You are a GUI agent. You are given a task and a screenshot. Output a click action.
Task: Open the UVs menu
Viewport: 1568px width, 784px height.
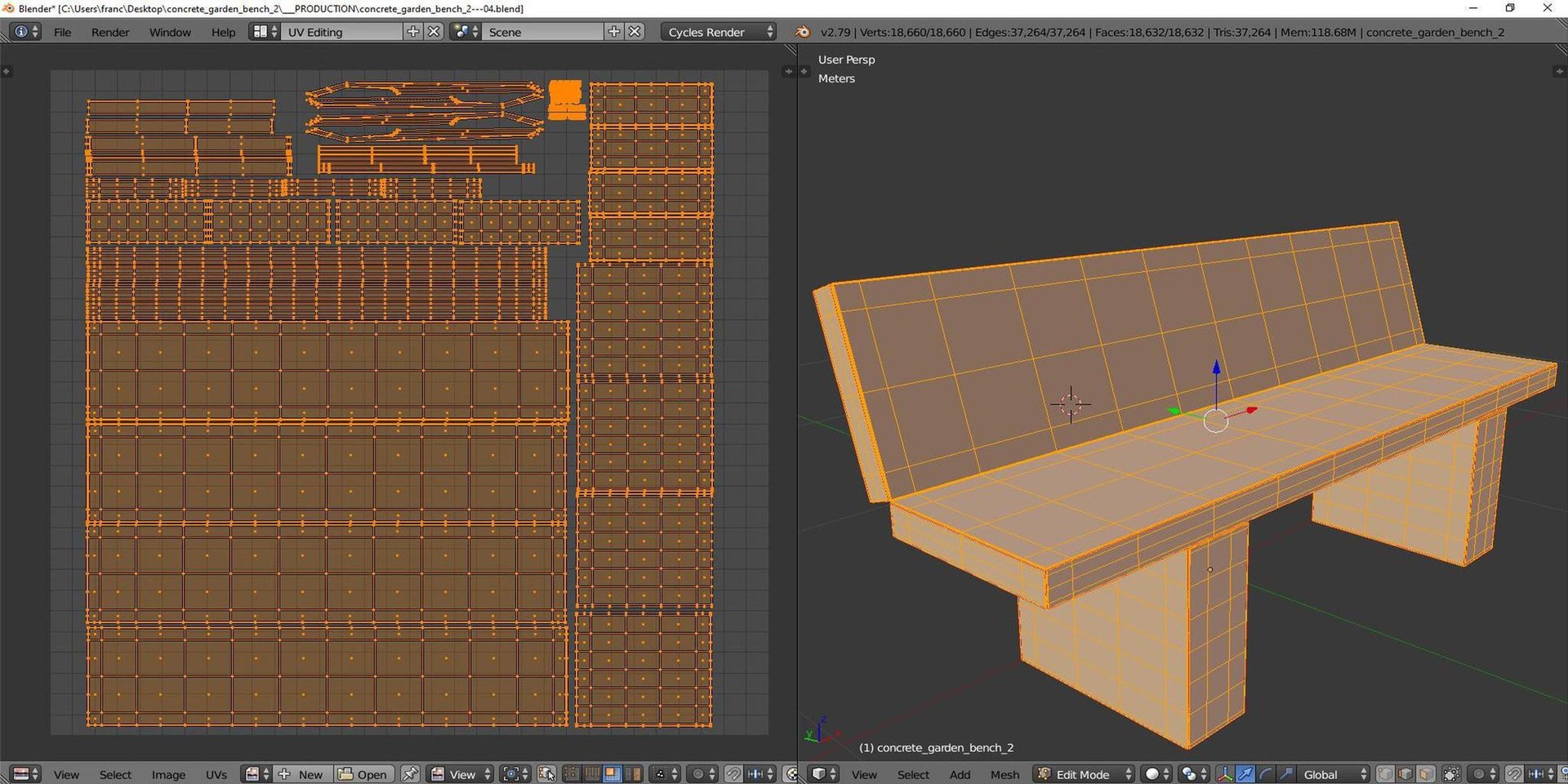coord(216,774)
